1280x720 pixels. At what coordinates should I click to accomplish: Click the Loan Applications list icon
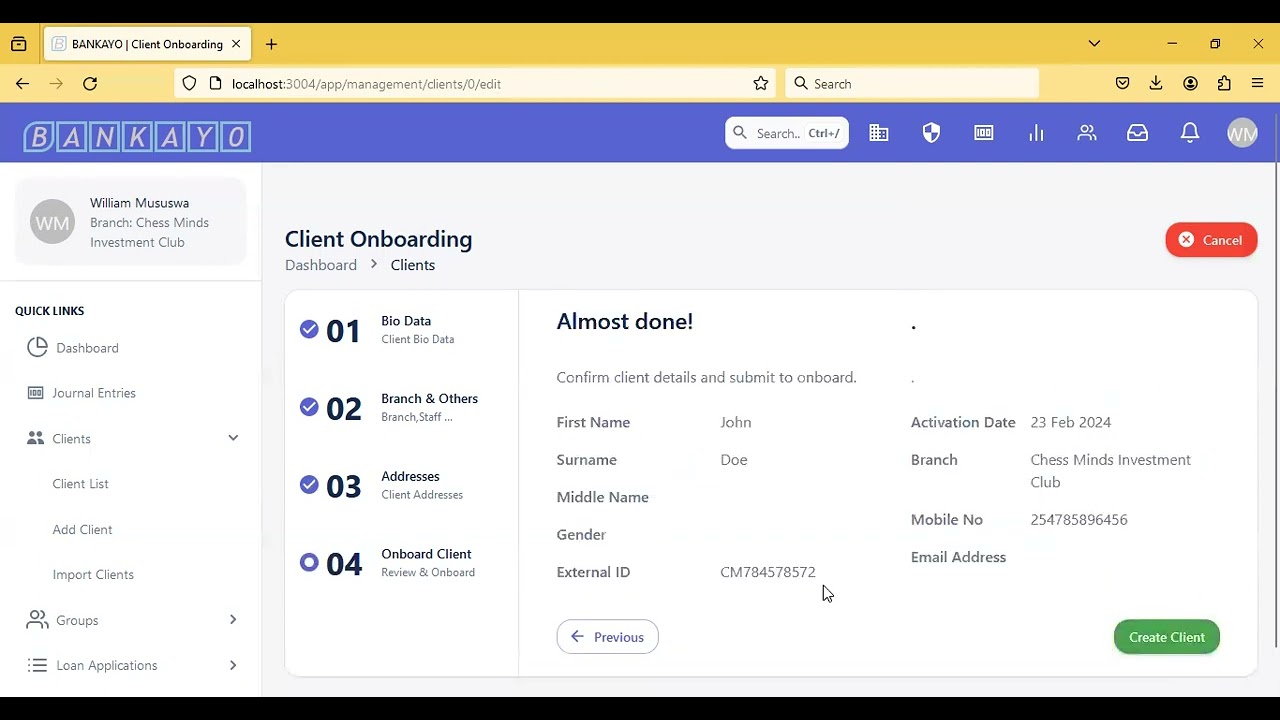point(37,665)
